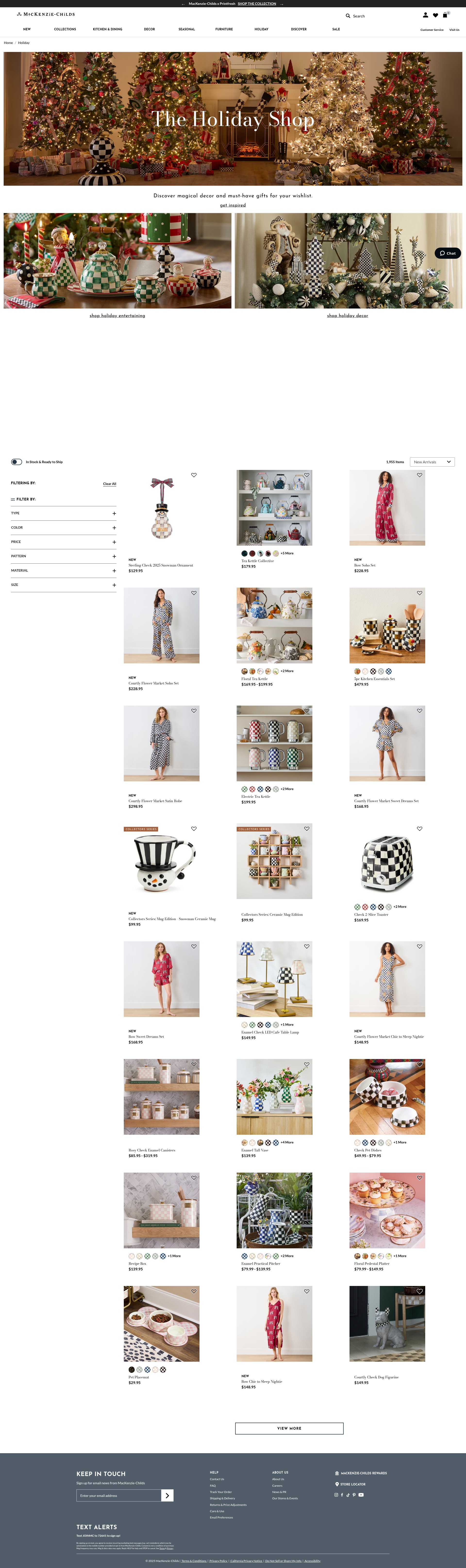Open the Chat bubble button

(448, 253)
